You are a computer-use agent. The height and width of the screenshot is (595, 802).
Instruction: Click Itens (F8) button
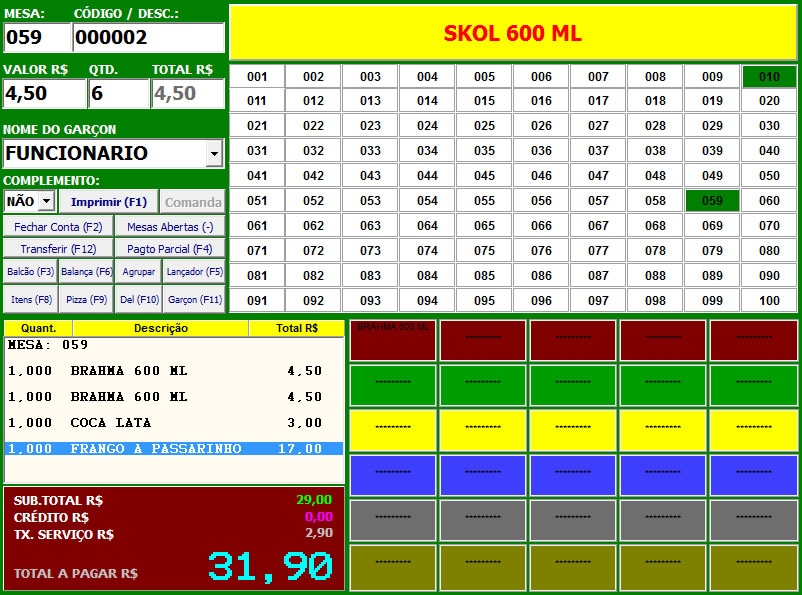click(30, 299)
